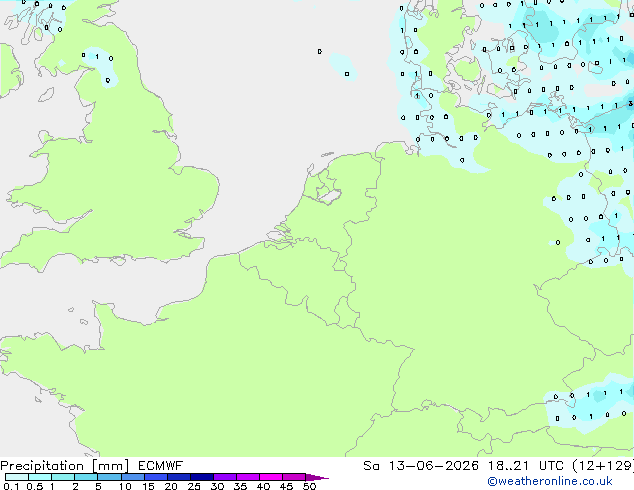Pick the 10–15 mm legend color swatch

click(133, 477)
